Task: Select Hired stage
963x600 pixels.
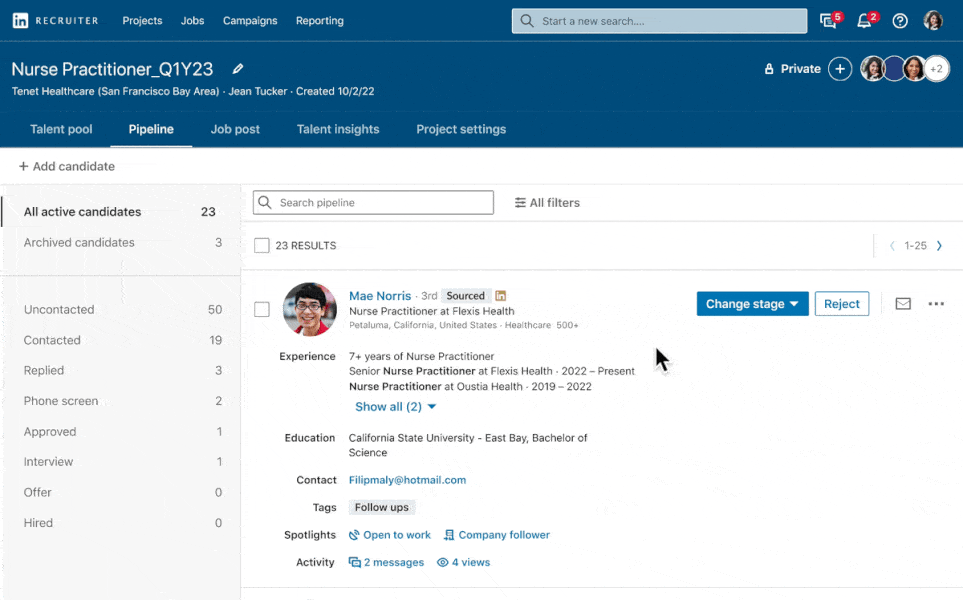Action: 123,523
